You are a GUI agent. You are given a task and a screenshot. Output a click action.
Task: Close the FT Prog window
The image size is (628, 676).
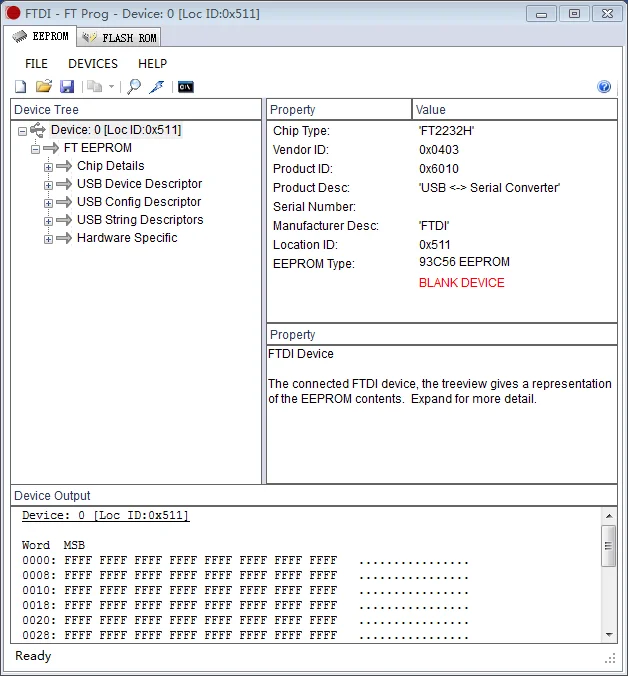point(607,14)
